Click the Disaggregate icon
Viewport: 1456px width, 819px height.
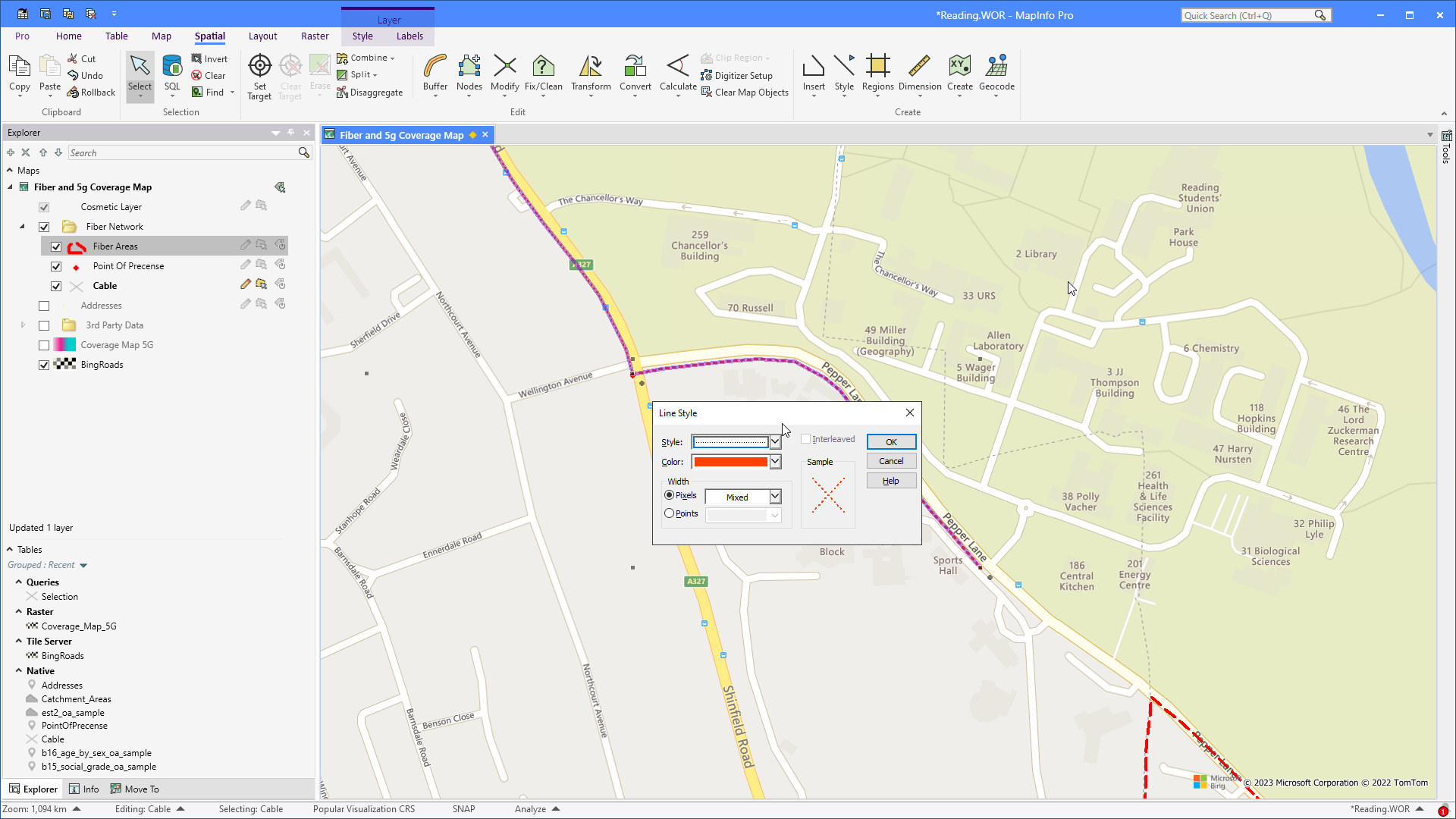point(343,92)
